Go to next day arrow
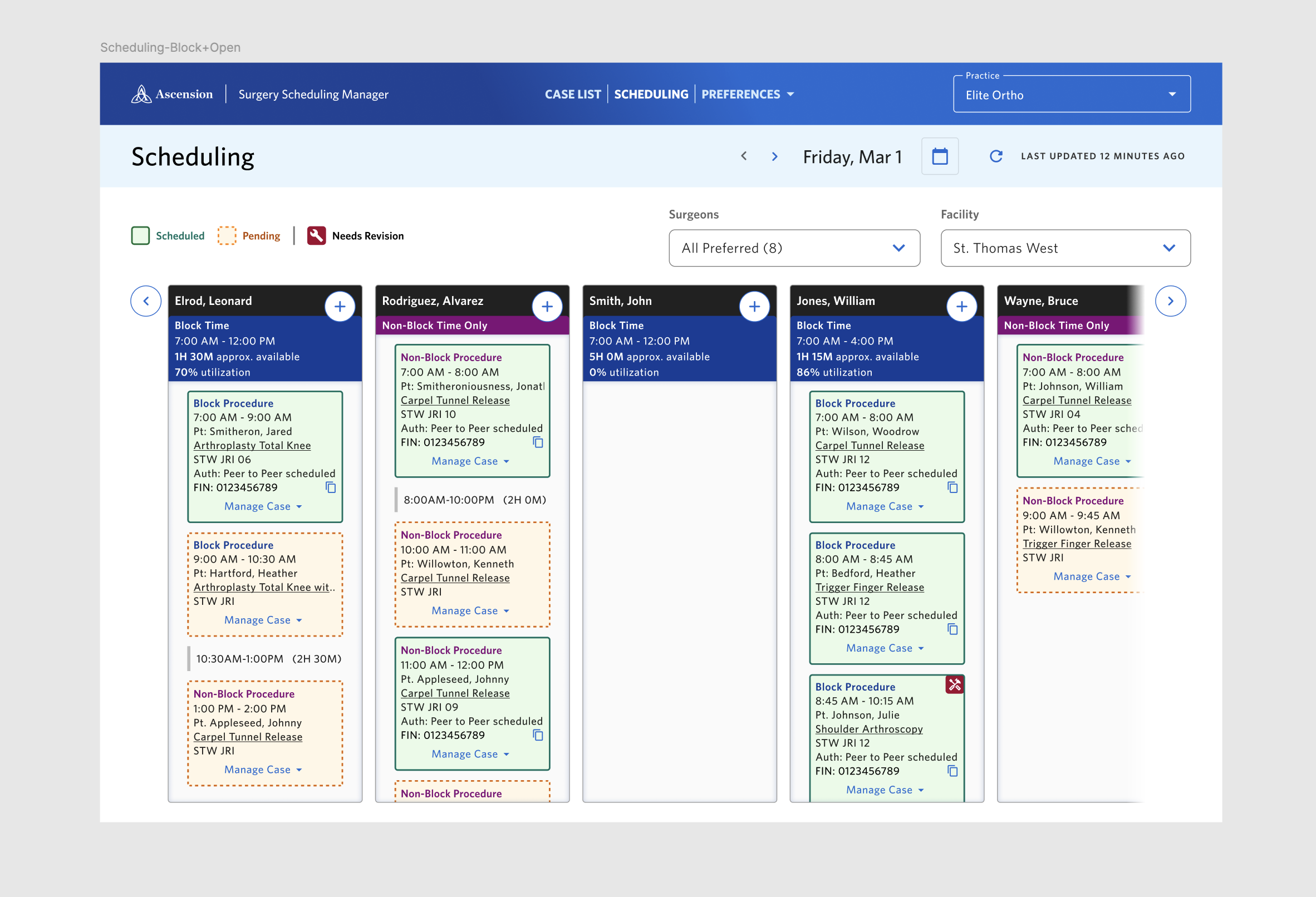This screenshot has width=1316, height=897. click(775, 156)
